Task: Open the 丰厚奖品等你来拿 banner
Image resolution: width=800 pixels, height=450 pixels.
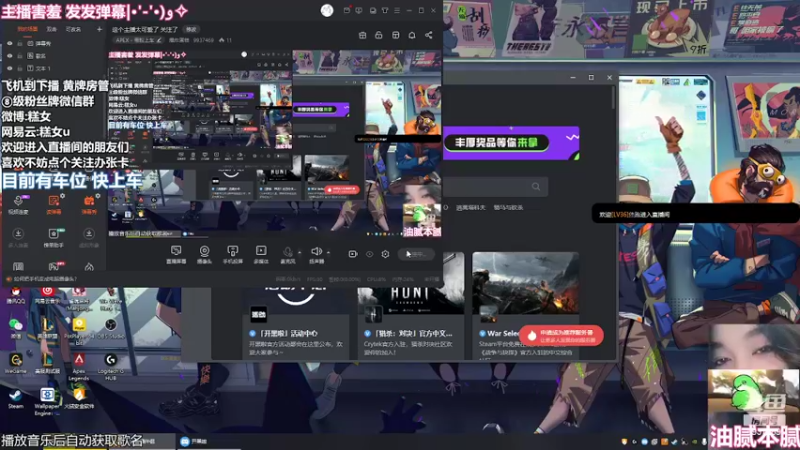Action: point(511,143)
